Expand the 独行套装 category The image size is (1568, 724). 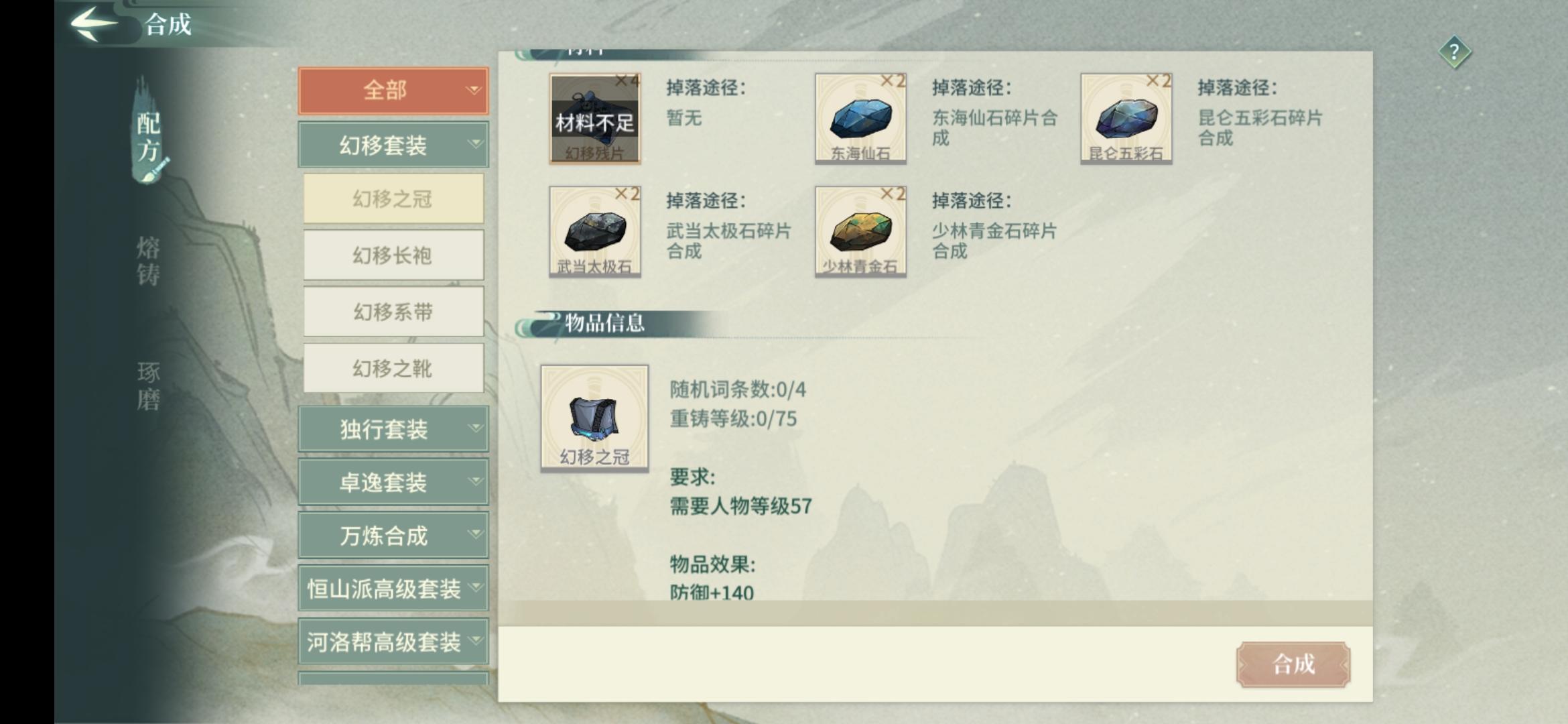click(393, 429)
